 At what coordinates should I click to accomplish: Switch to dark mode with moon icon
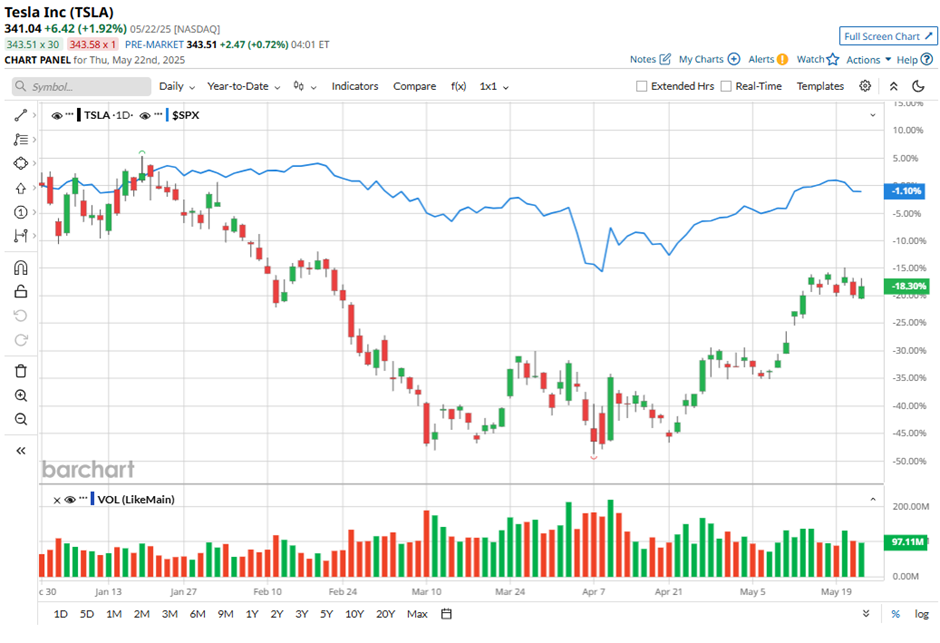[918, 86]
